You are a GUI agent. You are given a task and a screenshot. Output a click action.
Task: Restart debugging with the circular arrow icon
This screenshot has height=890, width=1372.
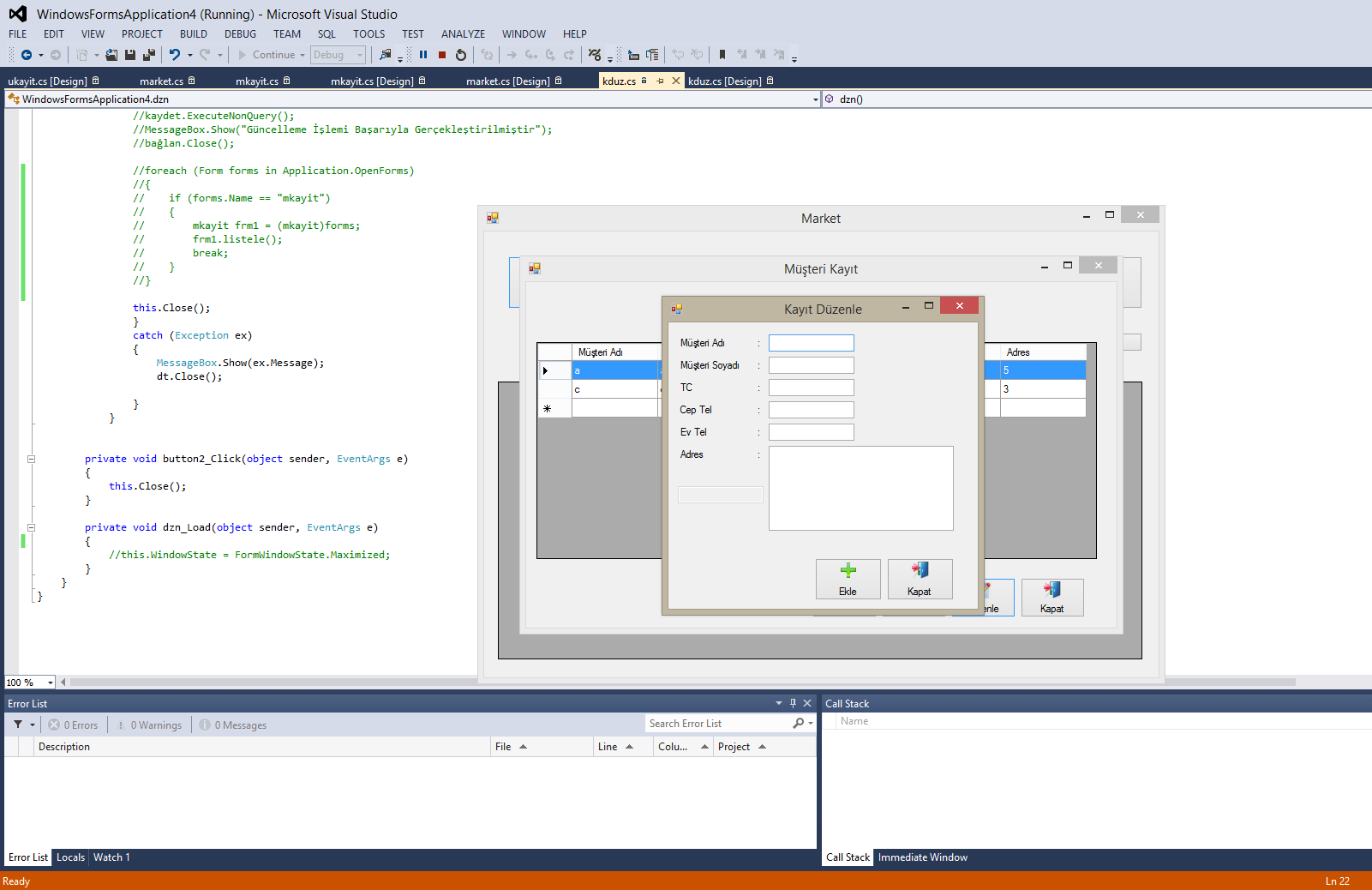click(x=461, y=55)
